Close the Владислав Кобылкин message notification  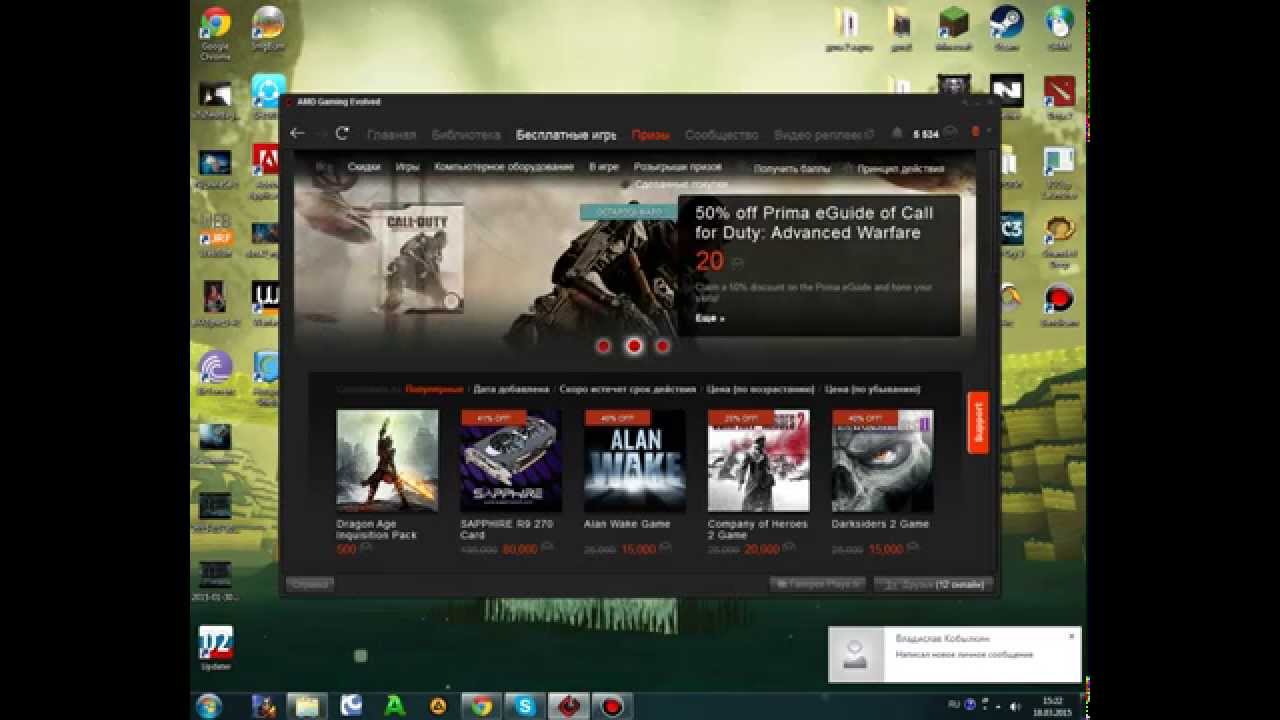1071,636
